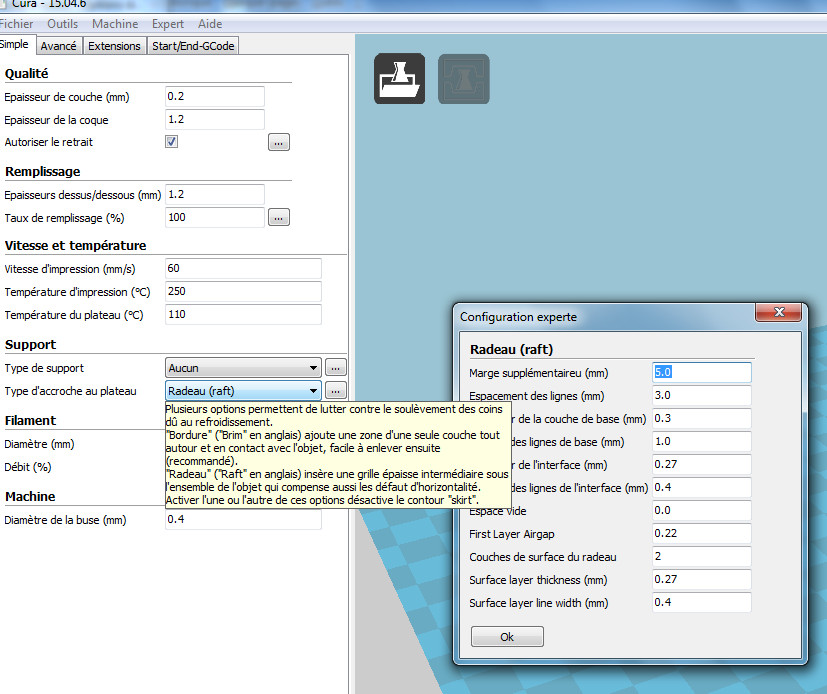Image resolution: width=827 pixels, height=694 pixels.
Task: Click Ok in Configuration experte dialog
Action: tap(507, 637)
